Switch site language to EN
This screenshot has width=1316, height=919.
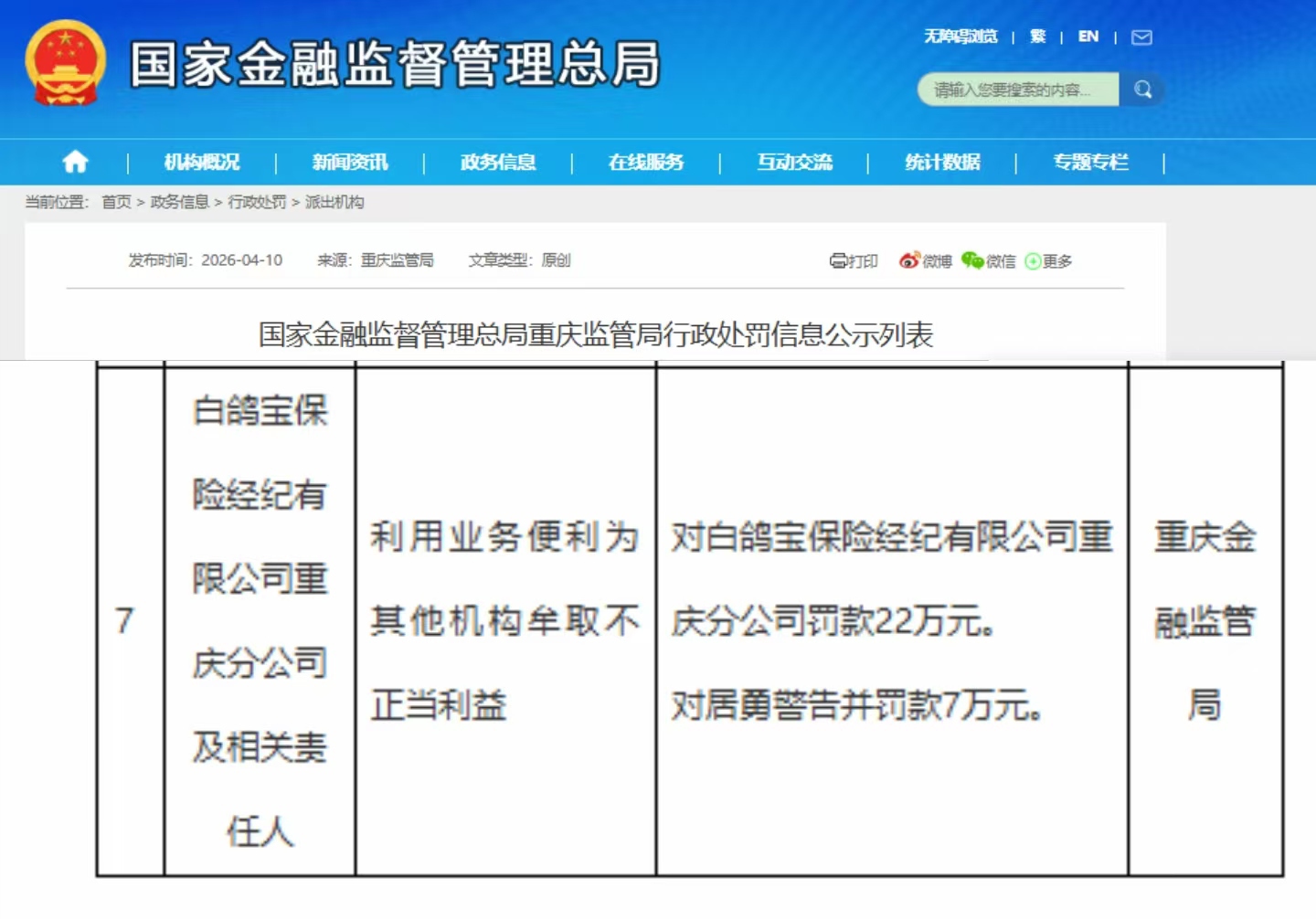1088,37
